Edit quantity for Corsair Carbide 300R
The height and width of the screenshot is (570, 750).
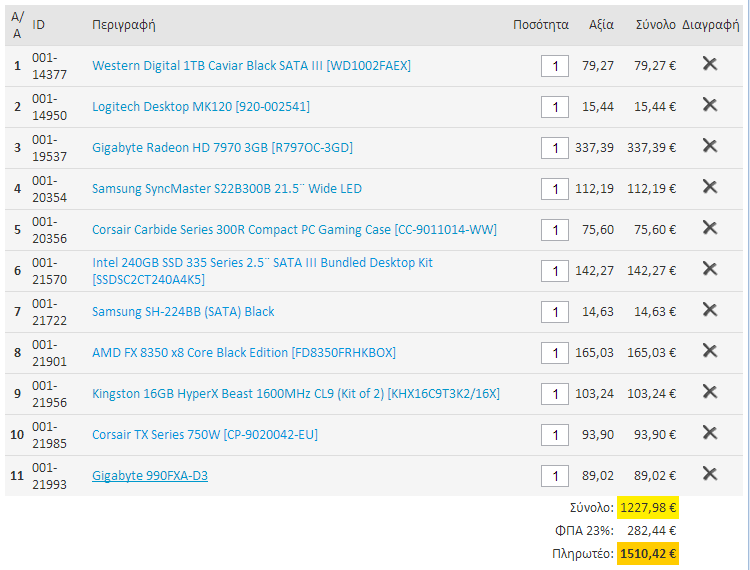(555, 230)
